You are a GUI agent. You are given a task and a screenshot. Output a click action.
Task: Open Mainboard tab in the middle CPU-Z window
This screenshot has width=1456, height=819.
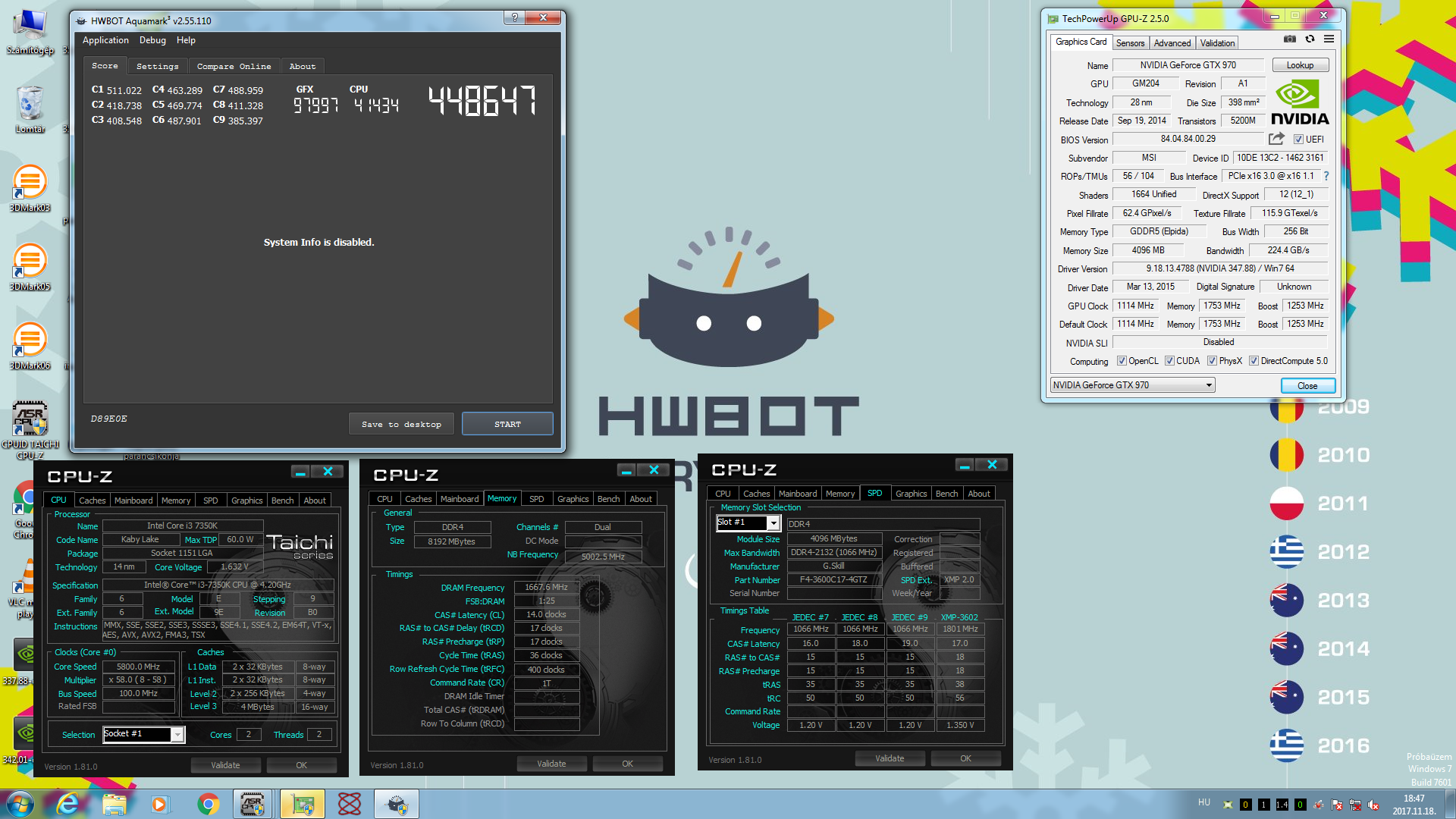[x=460, y=499]
